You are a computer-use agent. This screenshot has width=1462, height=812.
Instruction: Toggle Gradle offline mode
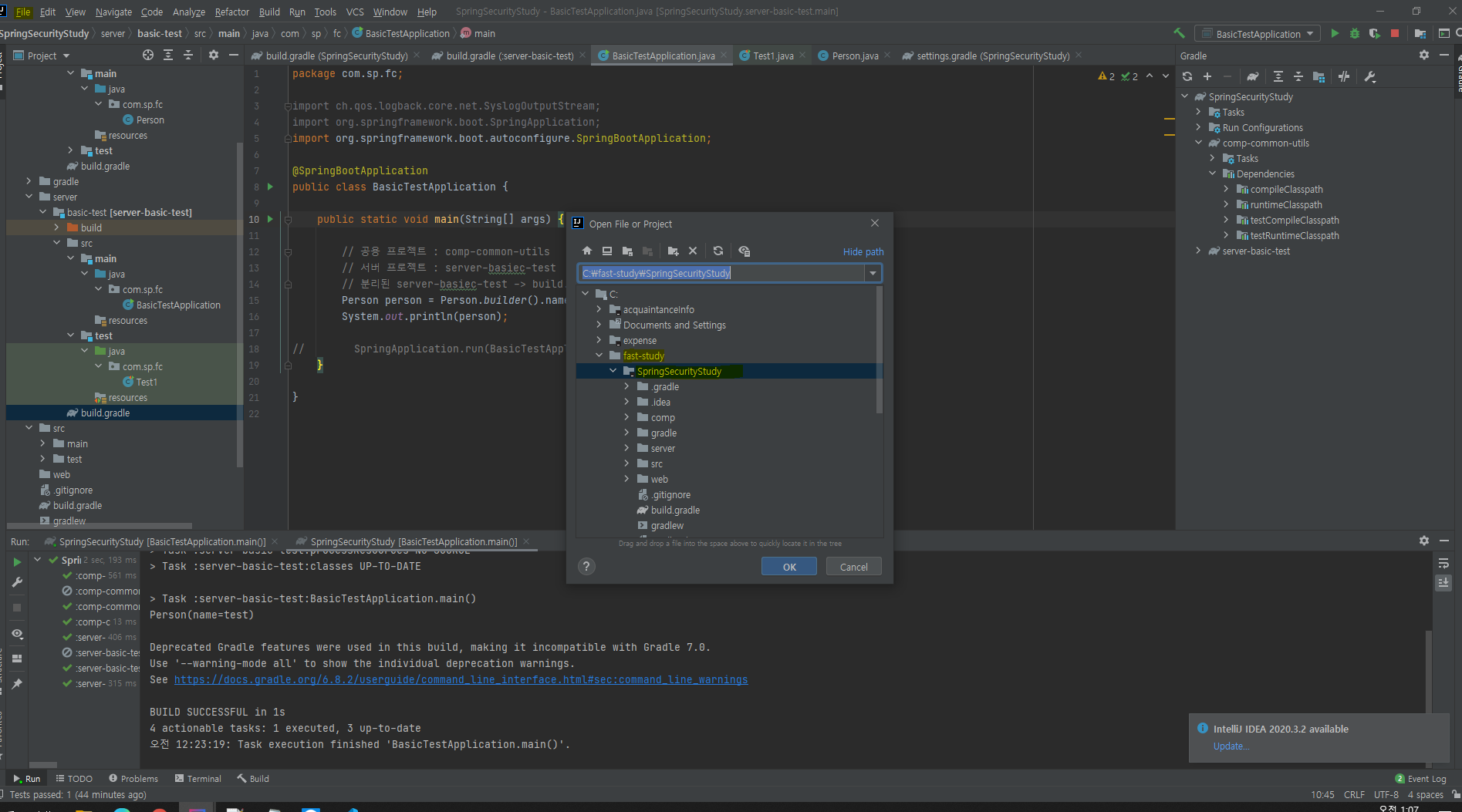tap(1344, 76)
